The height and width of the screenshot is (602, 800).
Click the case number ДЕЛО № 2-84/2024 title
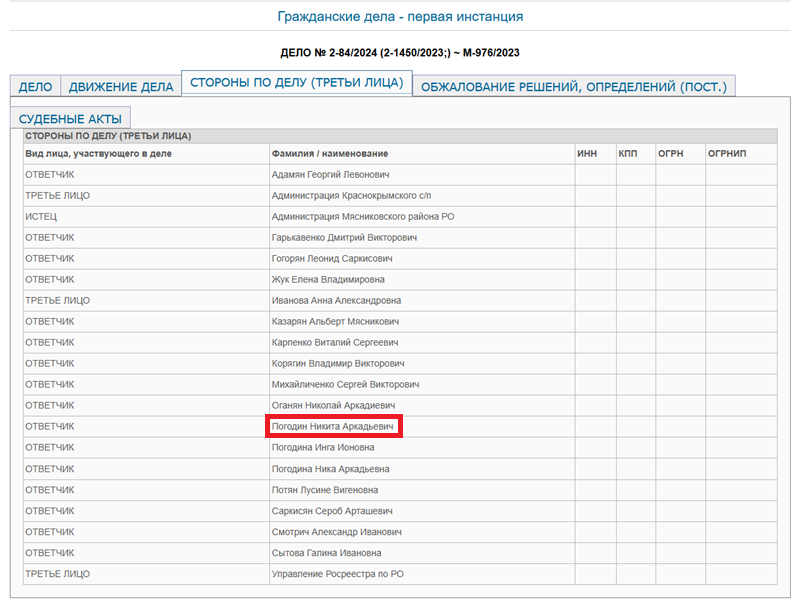pos(400,52)
